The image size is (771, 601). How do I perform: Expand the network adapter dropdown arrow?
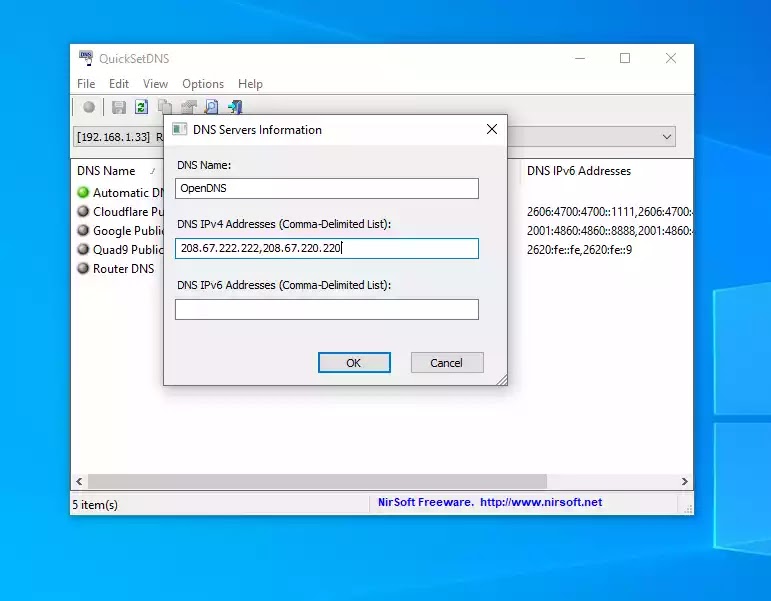667,137
